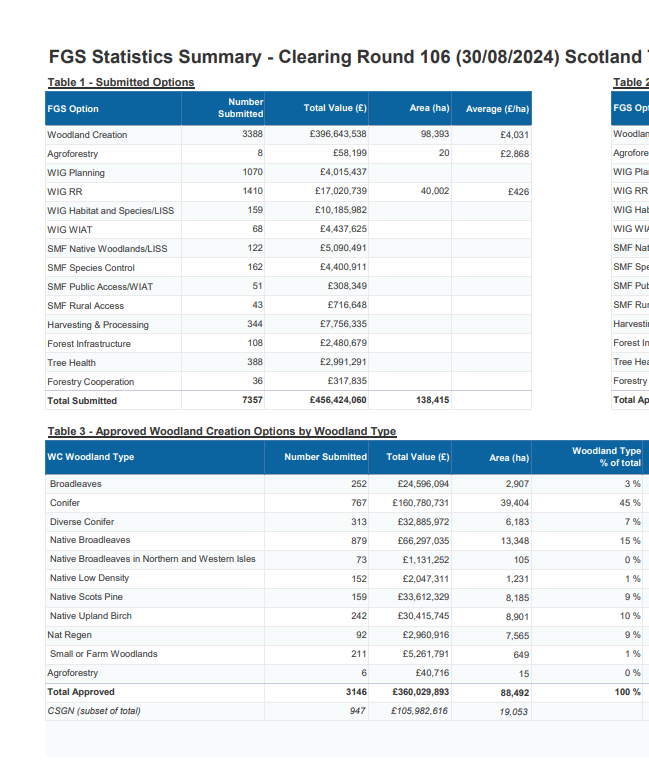This screenshot has height=779, width=649.
Task: Click the 'Small or Farm Woodlands' row label
Action: [x=104, y=654]
